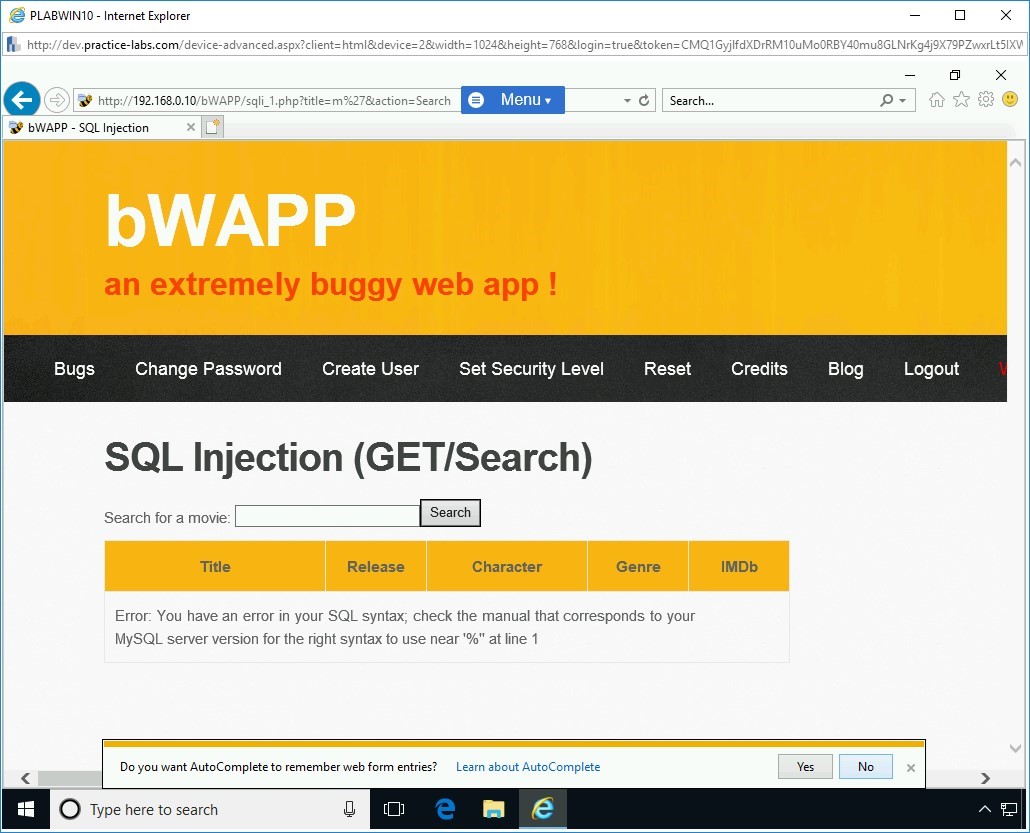Open Task View on the taskbar
The image size is (1030, 833).
[x=394, y=810]
